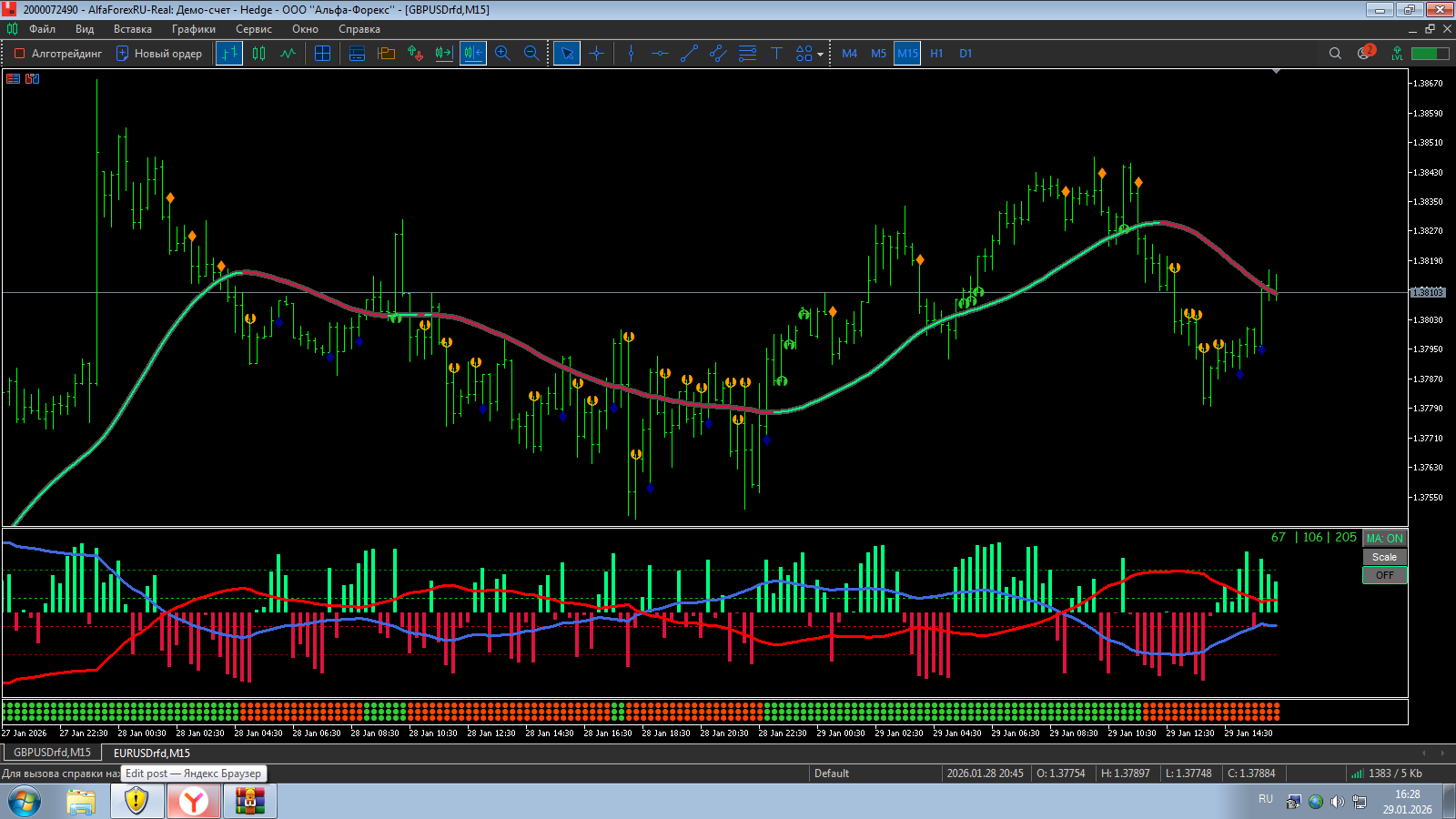Image resolution: width=1456 pixels, height=819 pixels.
Task: Click the O: 1.37754 open price value
Action: [1061, 773]
